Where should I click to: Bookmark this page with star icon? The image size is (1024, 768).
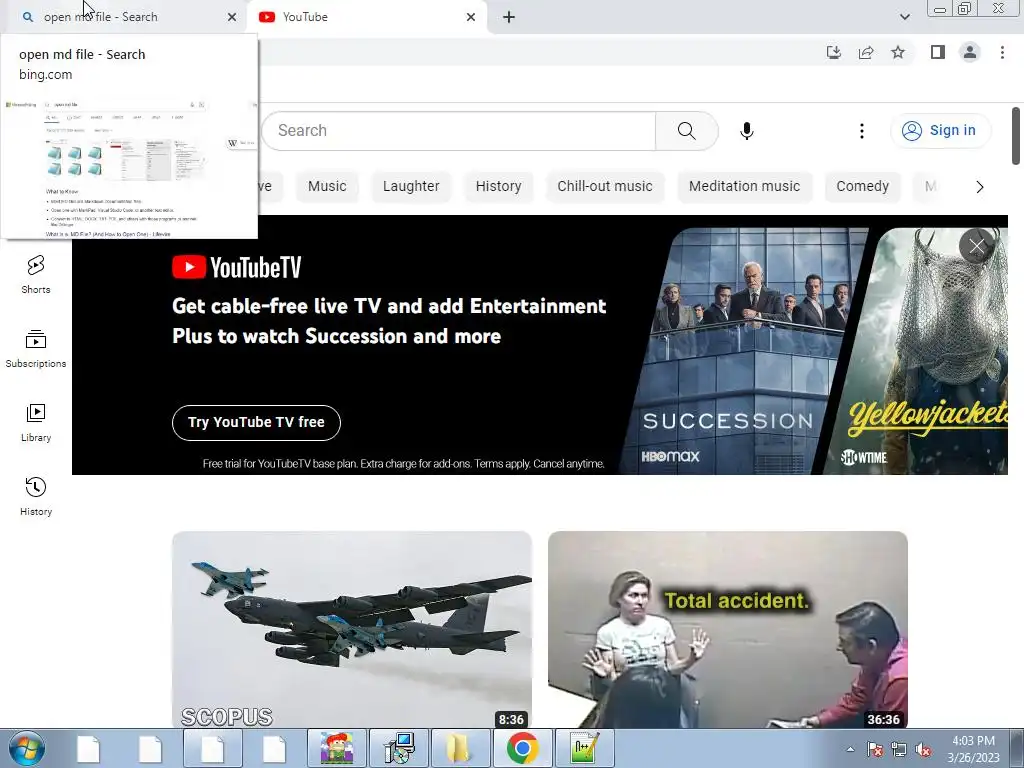coord(898,52)
